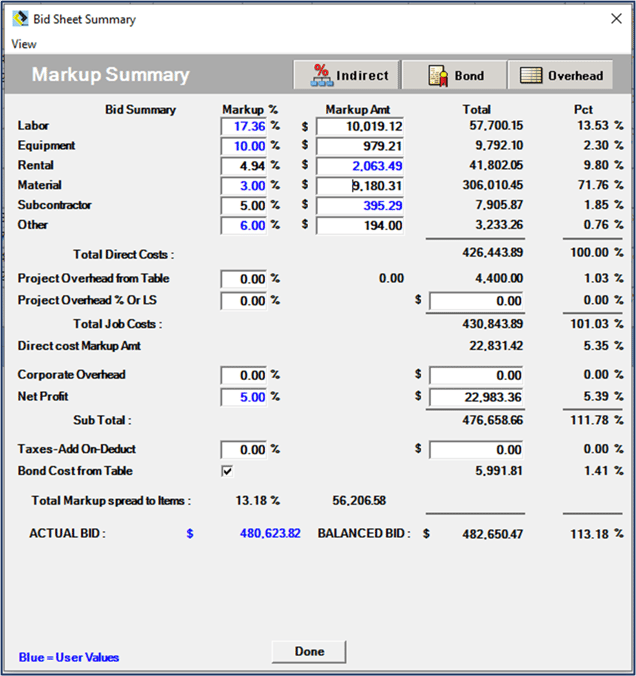Click Project Overhead from Table percent field
Viewport: 636px width, 676px height.
click(244, 279)
